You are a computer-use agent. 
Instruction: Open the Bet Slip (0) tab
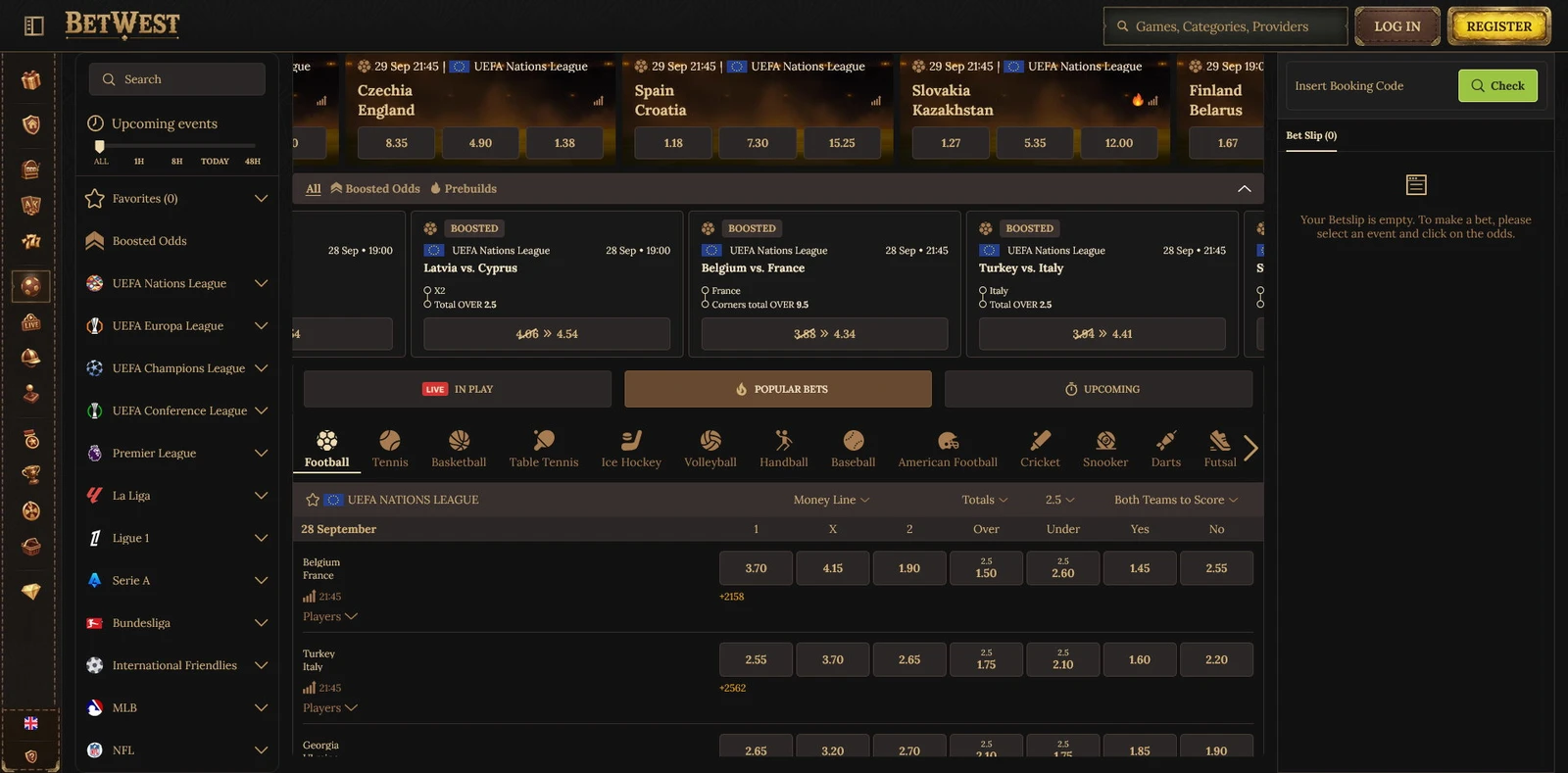pos(1311,136)
